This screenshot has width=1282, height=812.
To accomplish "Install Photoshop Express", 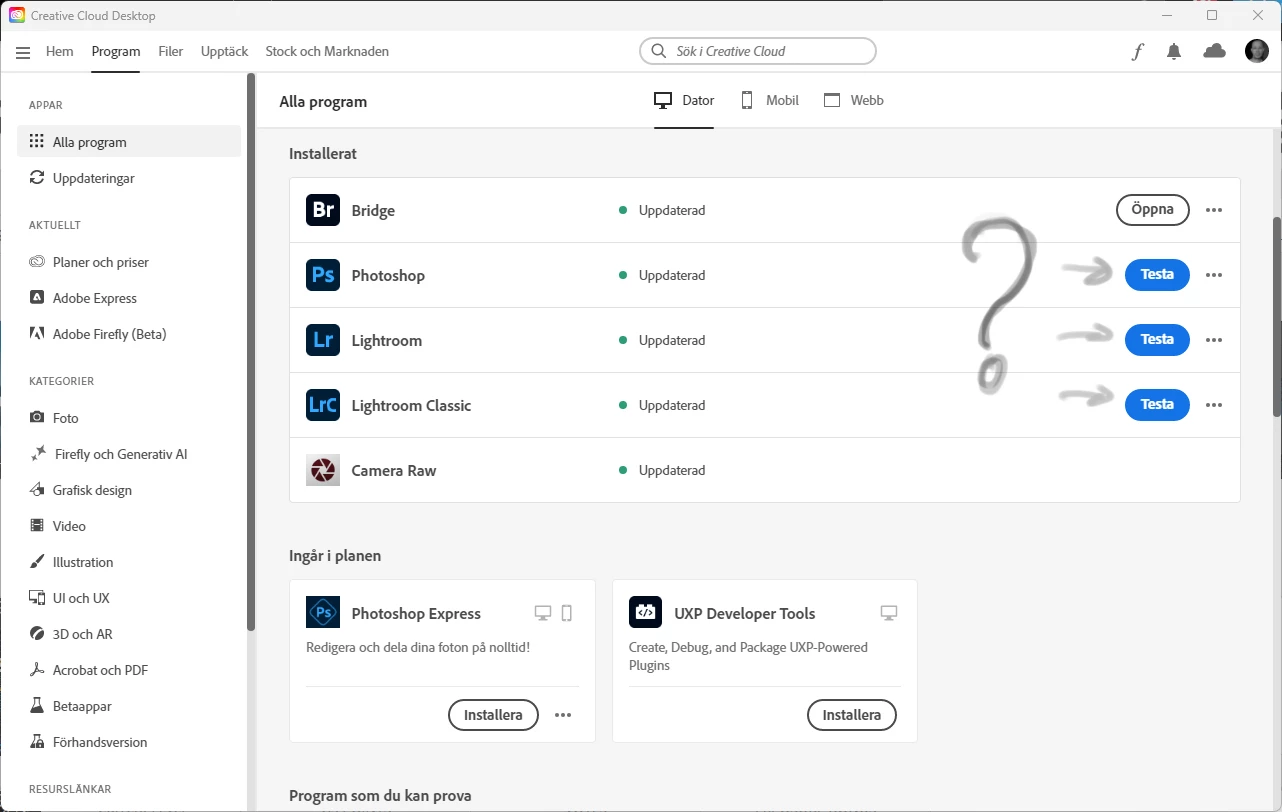I will (493, 715).
